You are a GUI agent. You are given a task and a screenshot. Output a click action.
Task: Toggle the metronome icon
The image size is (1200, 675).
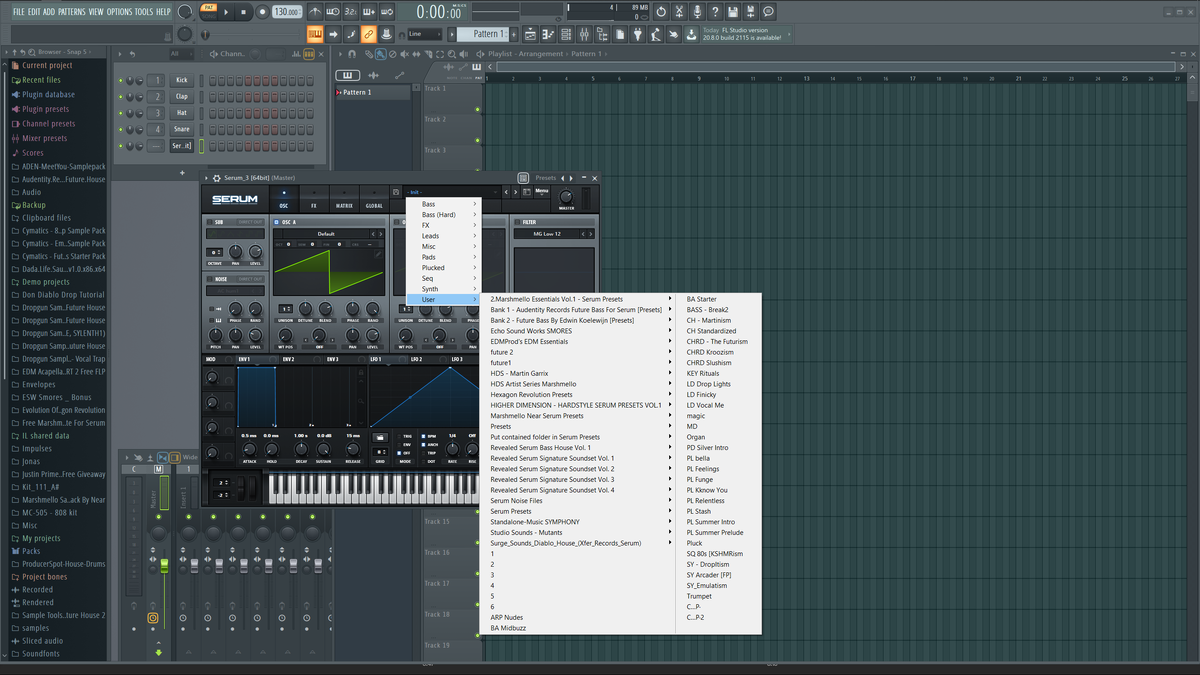(x=316, y=12)
